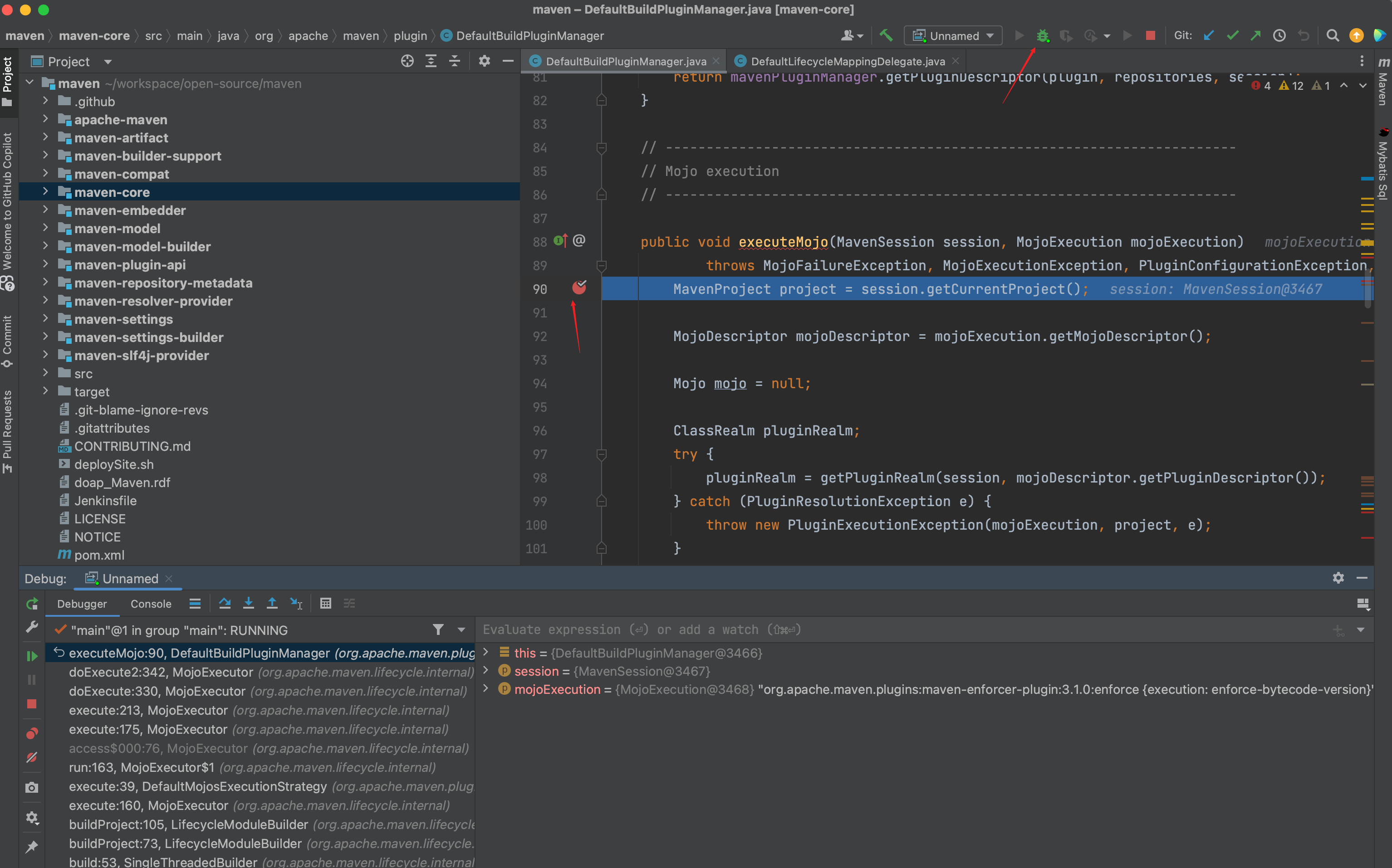Step out in debugger toolbar
The height and width of the screenshot is (868, 1392).
[x=272, y=603]
